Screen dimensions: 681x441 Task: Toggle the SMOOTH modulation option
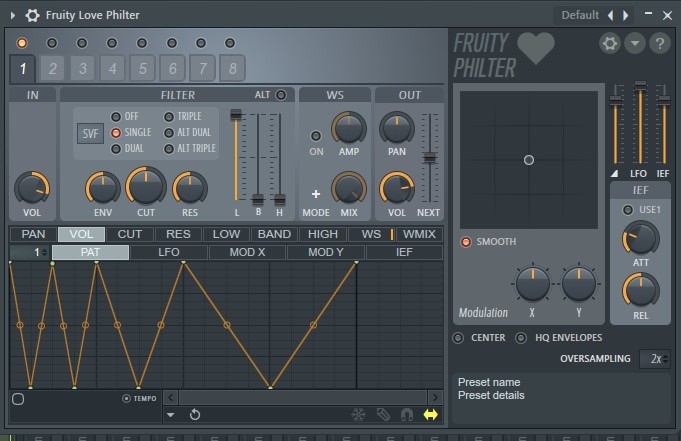tap(466, 242)
